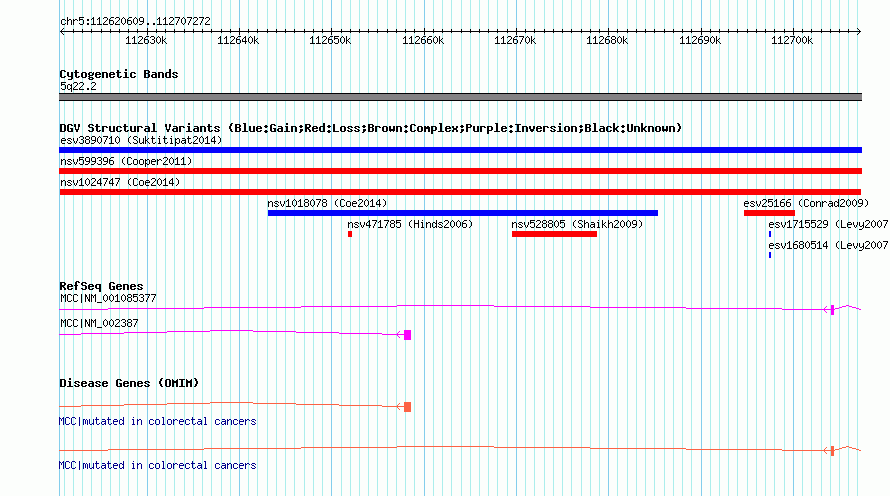Open the esv25166 (Conrad2009) label

tap(806, 203)
